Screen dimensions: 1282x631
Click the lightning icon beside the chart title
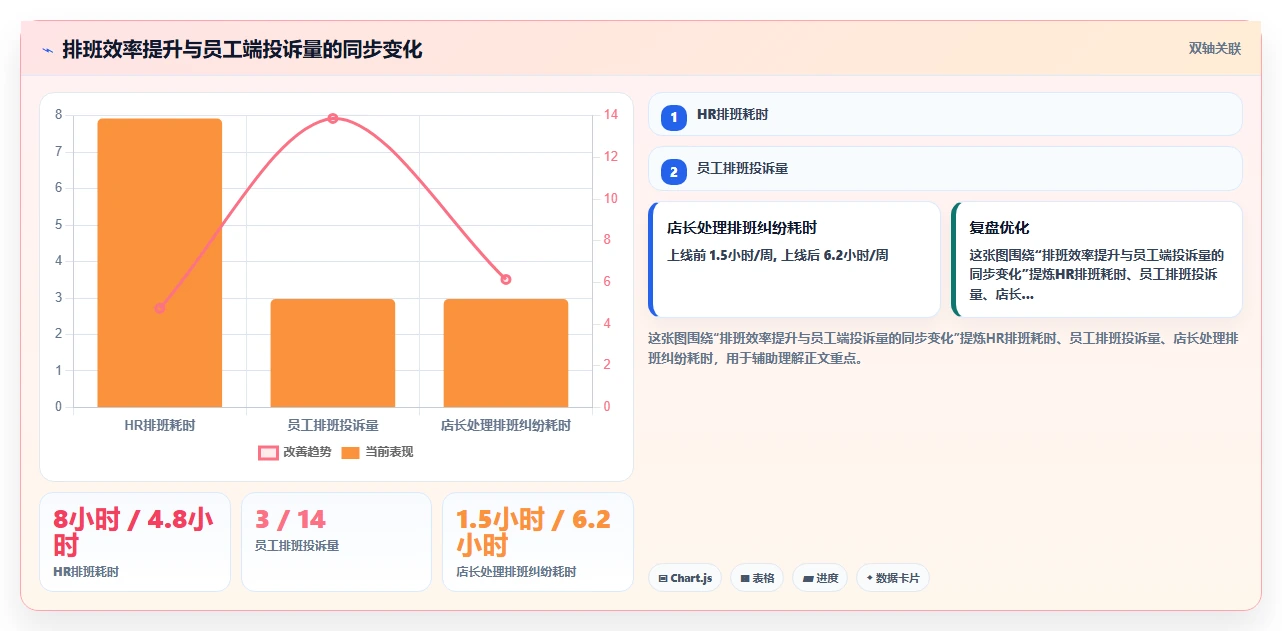pyautogui.click(x=47, y=50)
